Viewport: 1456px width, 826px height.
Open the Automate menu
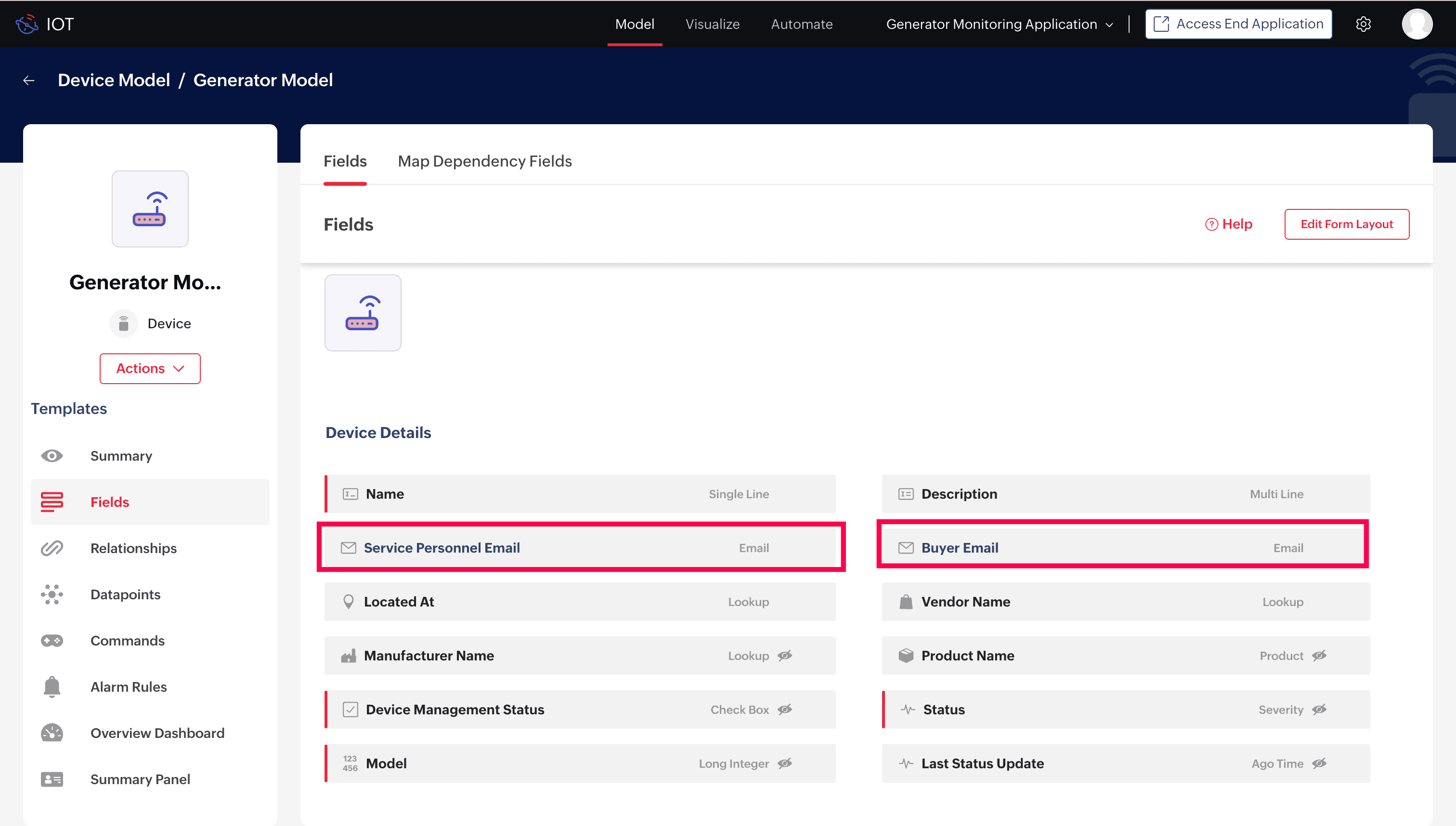pos(801,24)
